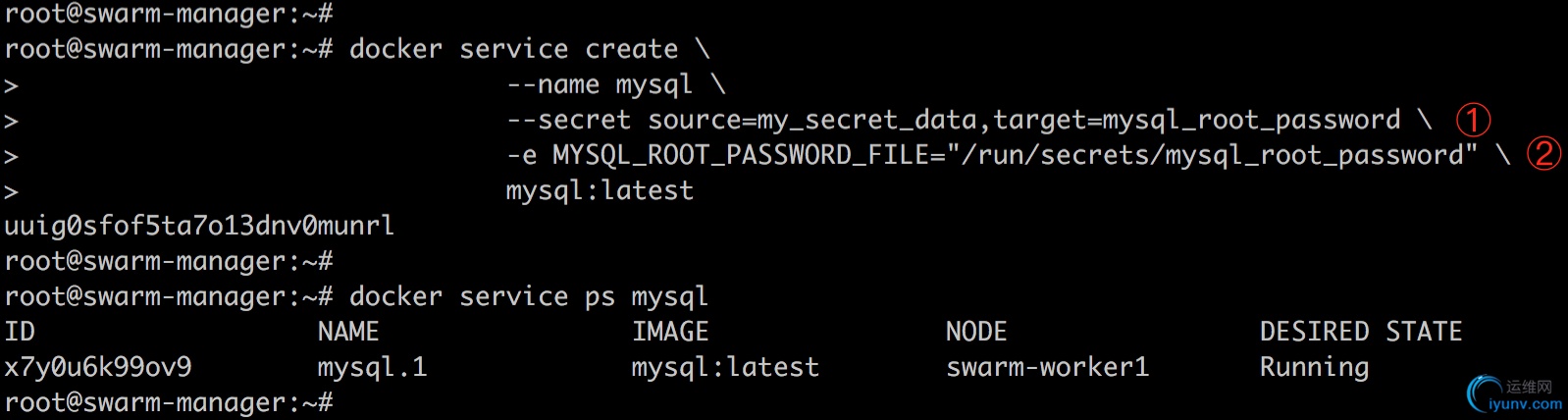The height and width of the screenshot is (420, 1568).
Task: Click the swarm-worker1 node entry
Action: (1047, 367)
